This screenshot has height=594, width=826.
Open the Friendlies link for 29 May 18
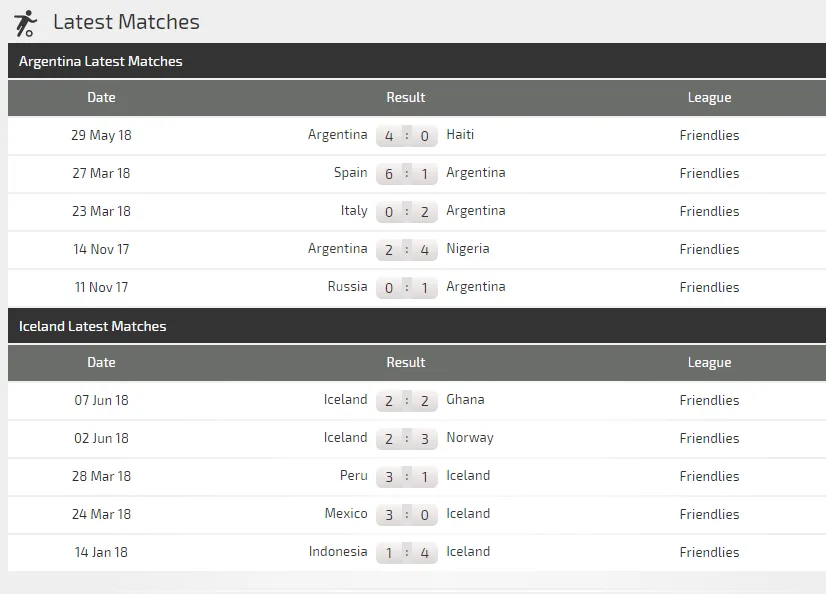(x=709, y=135)
